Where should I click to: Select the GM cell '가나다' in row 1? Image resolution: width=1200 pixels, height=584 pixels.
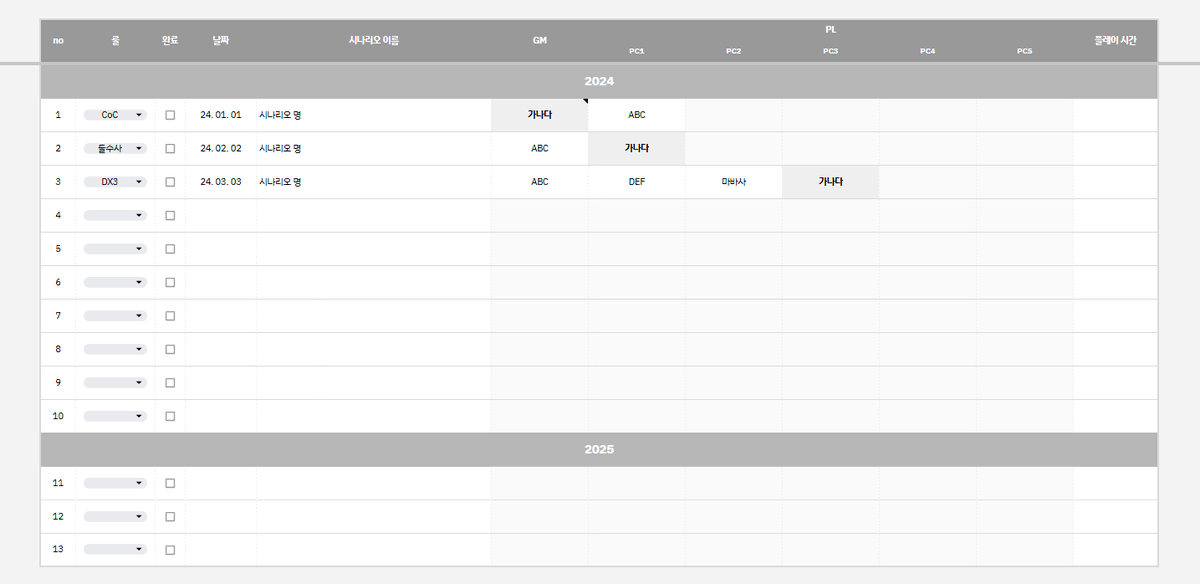pyautogui.click(x=540, y=115)
